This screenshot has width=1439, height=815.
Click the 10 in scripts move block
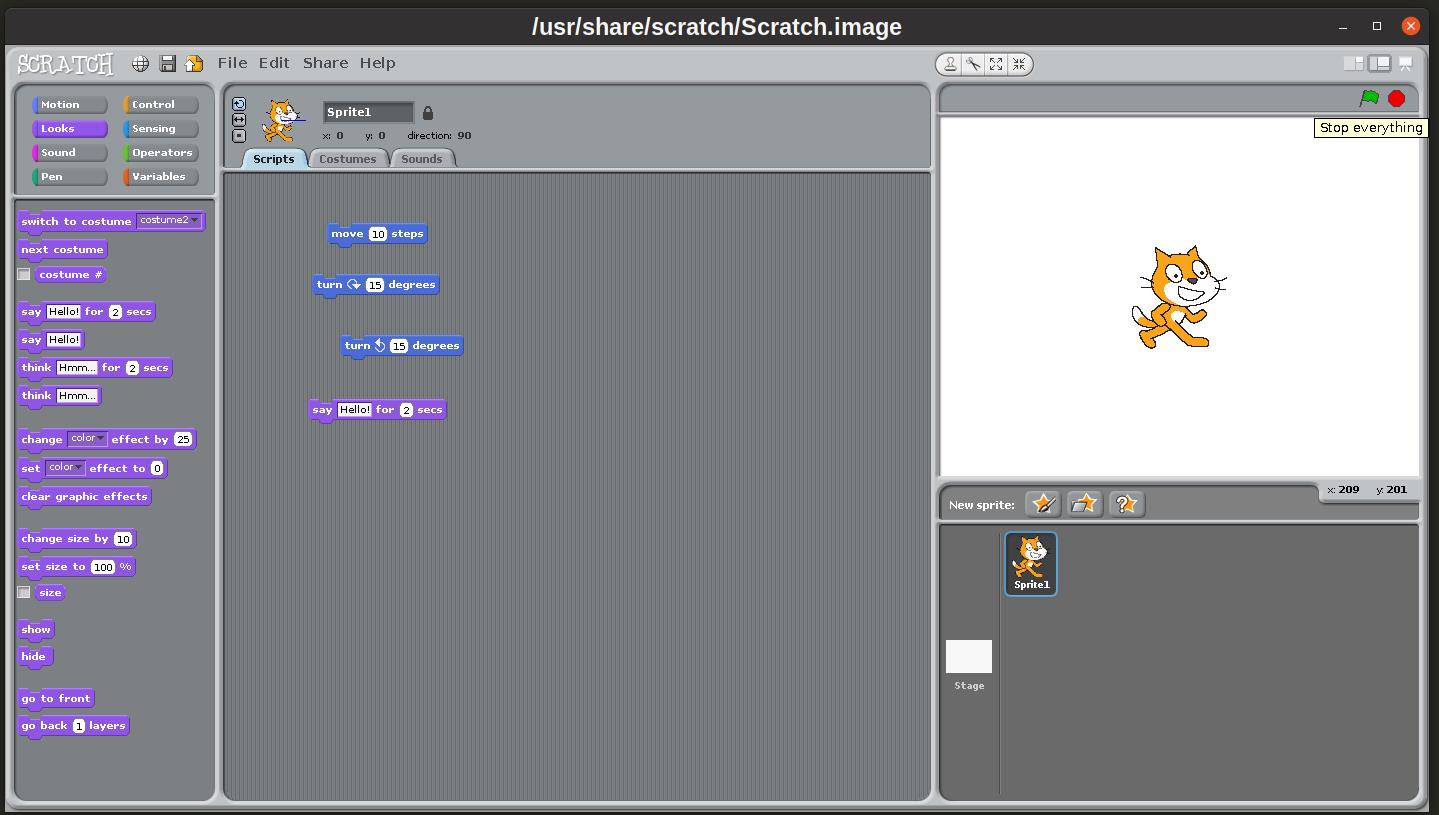(x=378, y=234)
